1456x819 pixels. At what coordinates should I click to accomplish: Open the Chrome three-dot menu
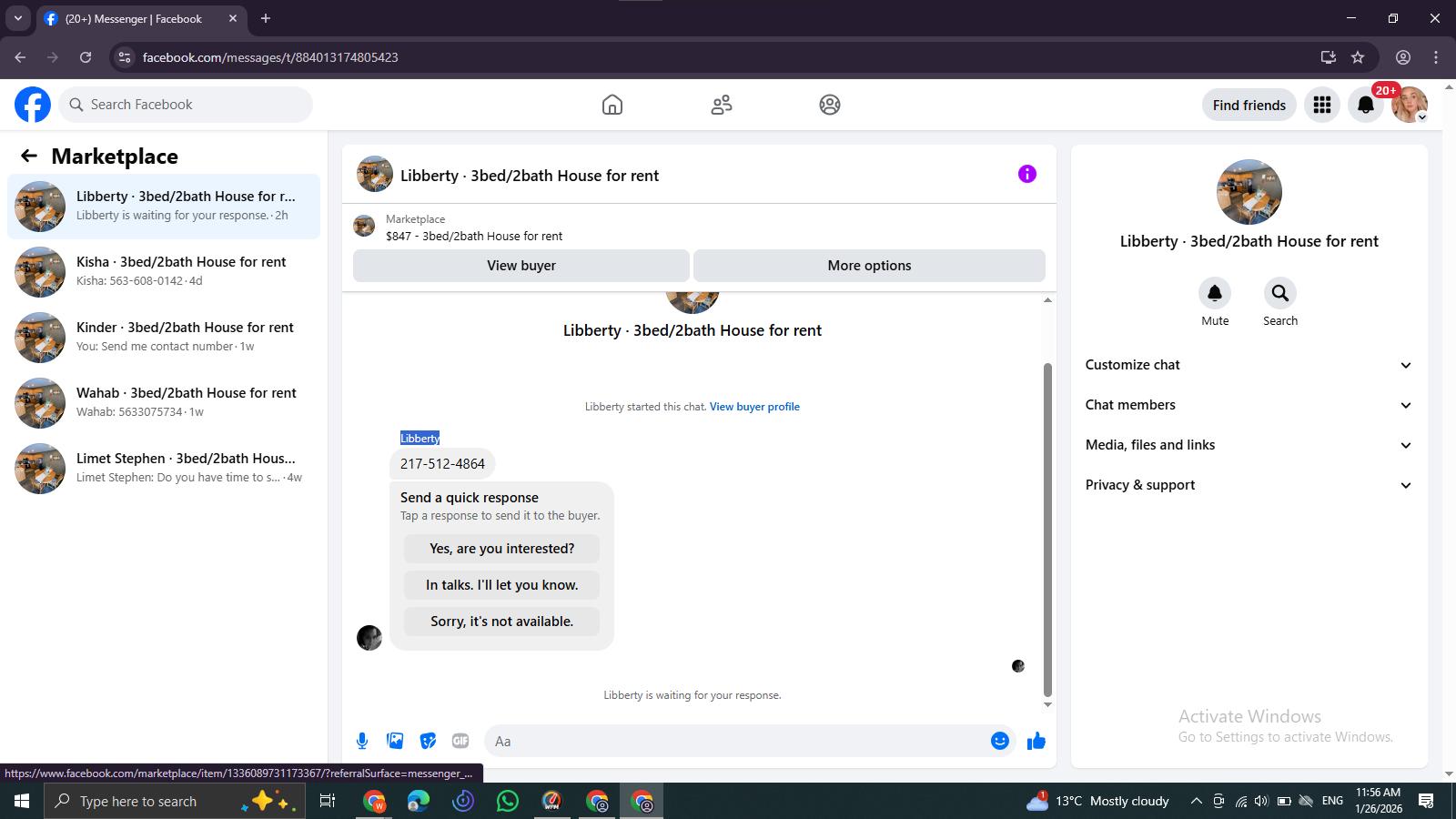[1436, 57]
